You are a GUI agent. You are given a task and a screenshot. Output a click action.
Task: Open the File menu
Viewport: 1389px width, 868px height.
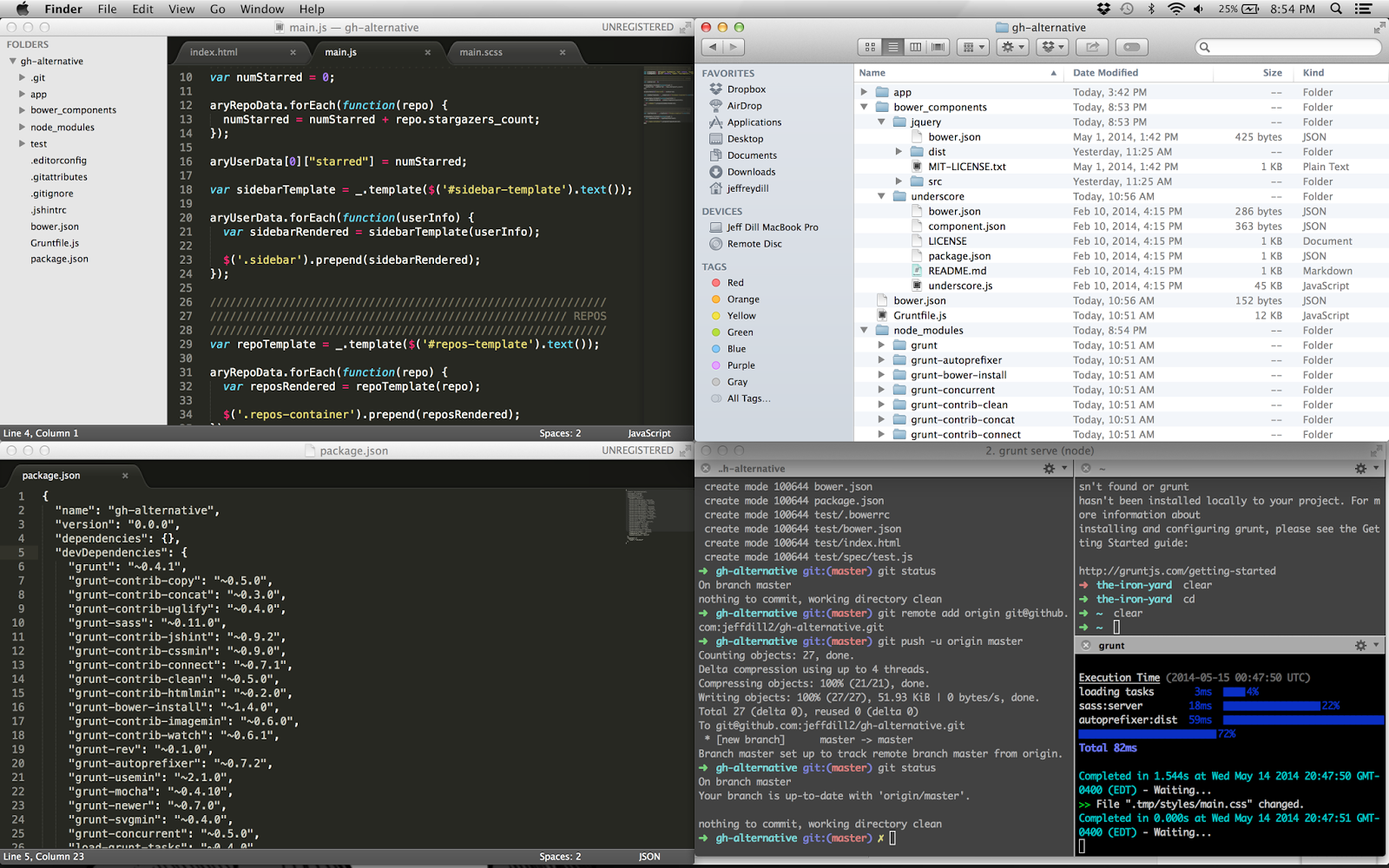107,9
